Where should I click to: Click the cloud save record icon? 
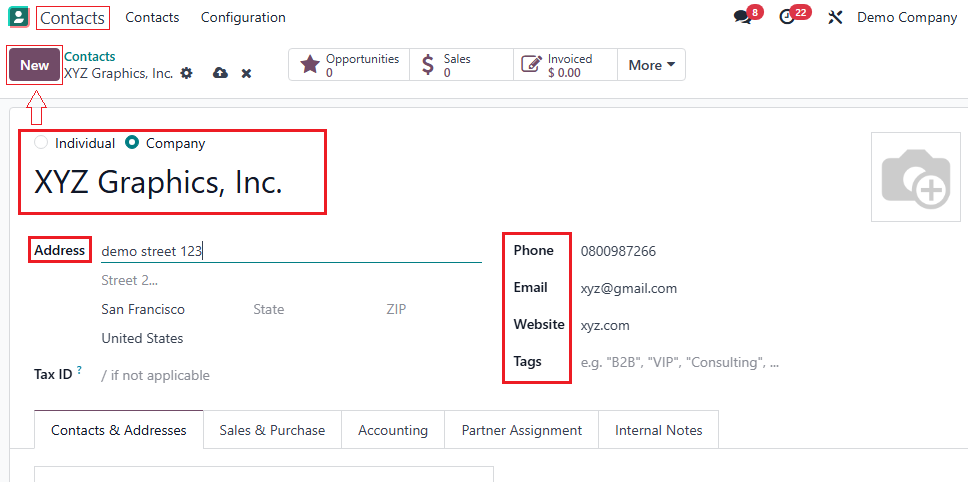coord(220,73)
